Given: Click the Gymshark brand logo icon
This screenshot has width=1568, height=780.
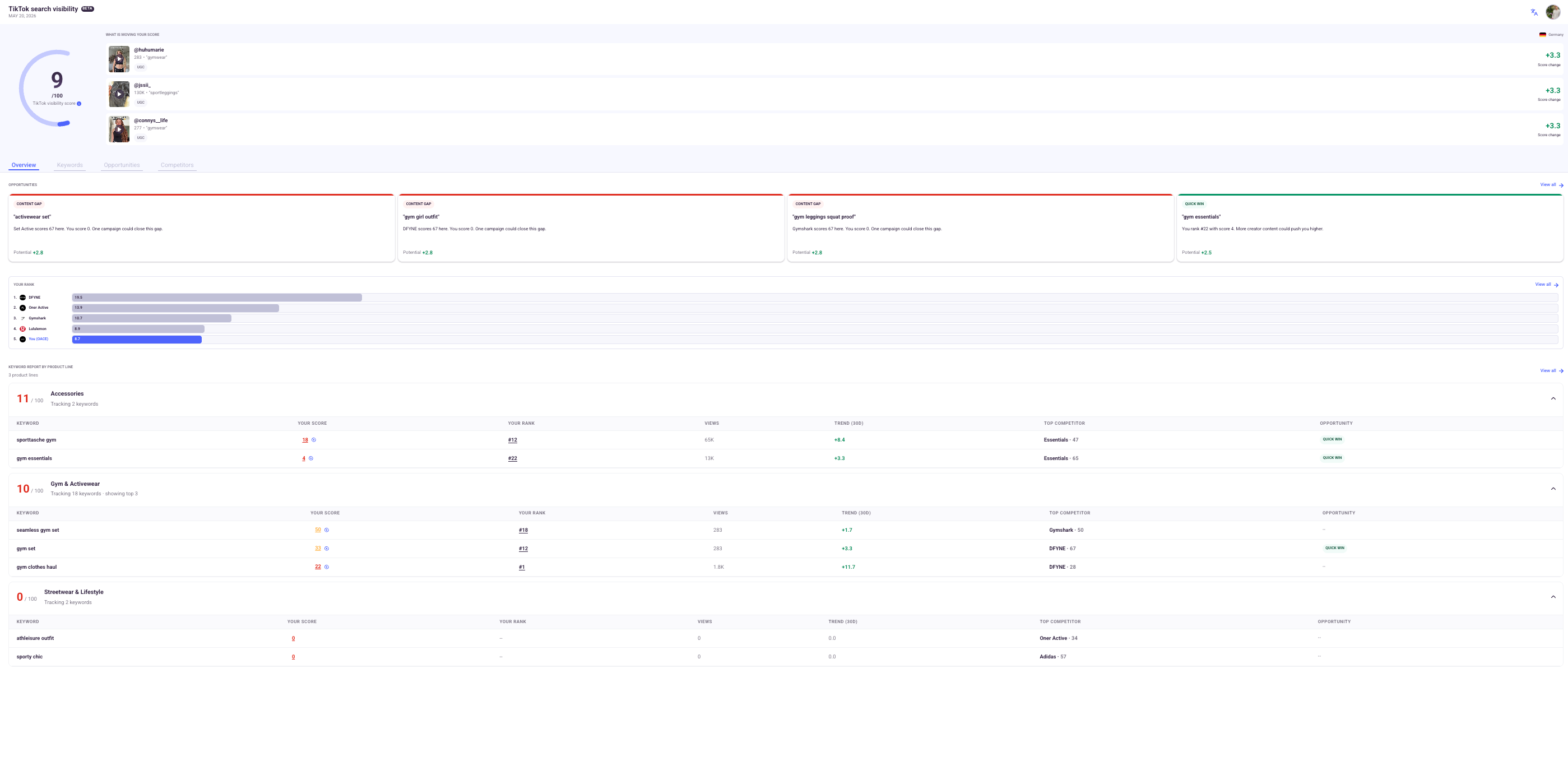Looking at the screenshot, I should pyautogui.click(x=22, y=318).
